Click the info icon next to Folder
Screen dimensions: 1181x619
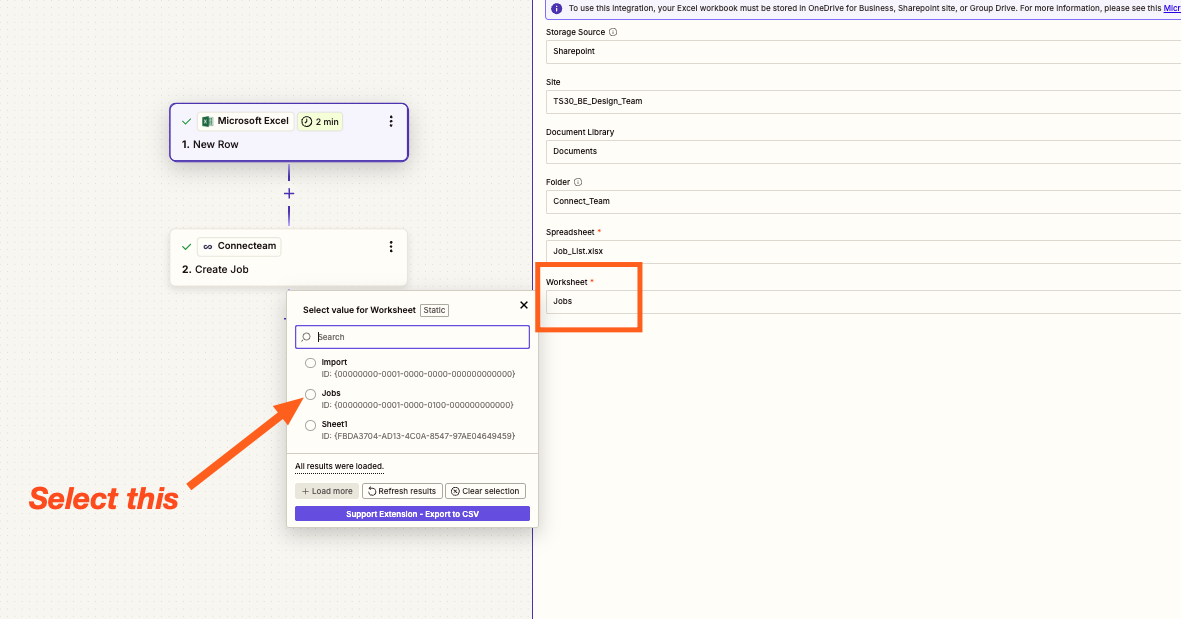pyautogui.click(x=578, y=182)
